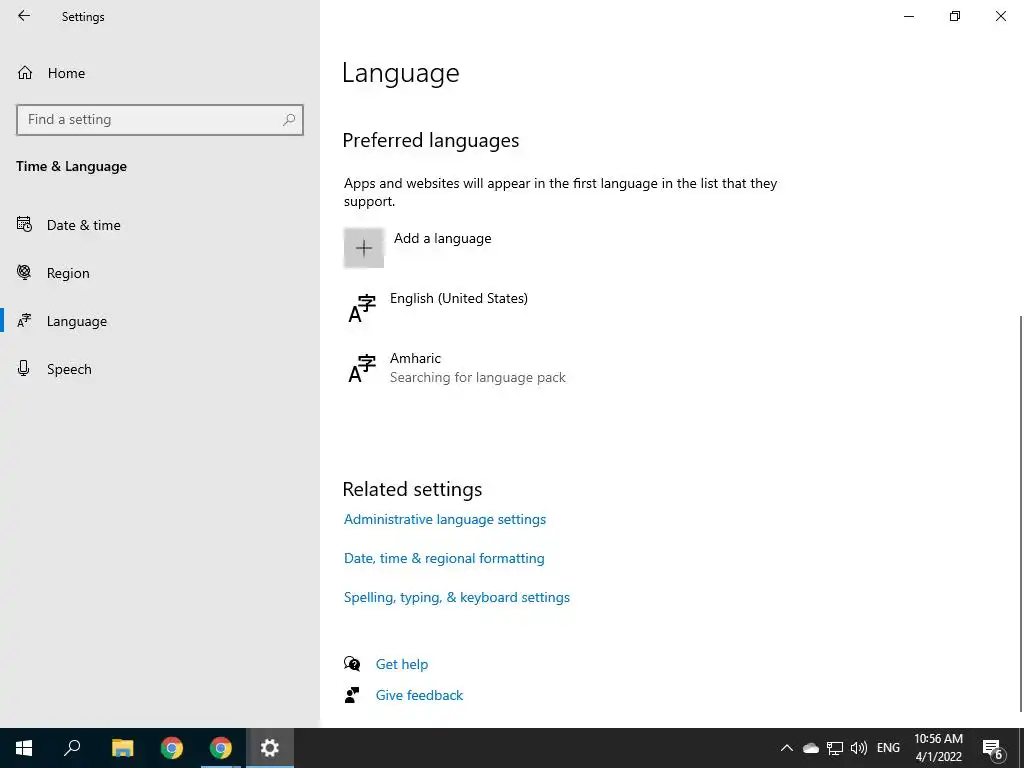The height and width of the screenshot is (768, 1024).
Task: Click the Add a language label
Action: [x=443, y=238]
